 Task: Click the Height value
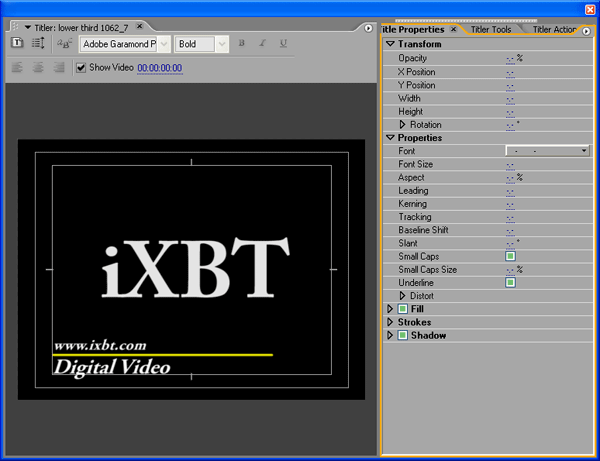tap(510, 112)
